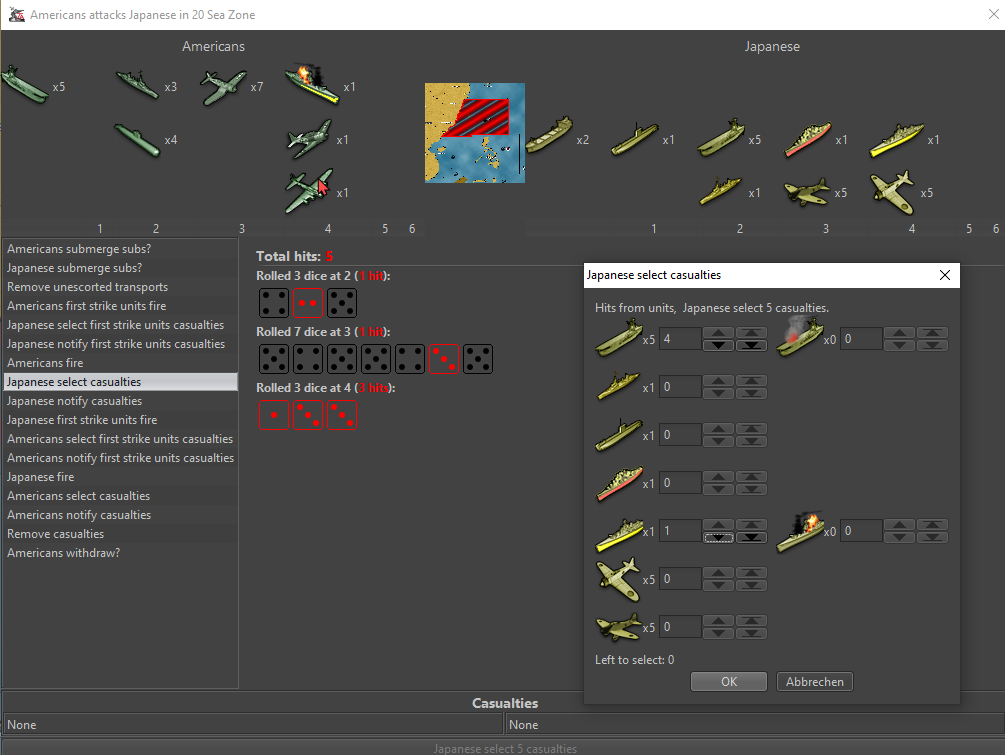1005x755 pixels.
Task: Decrease carrier x5 casualties by one
Action: coord(718,346)
